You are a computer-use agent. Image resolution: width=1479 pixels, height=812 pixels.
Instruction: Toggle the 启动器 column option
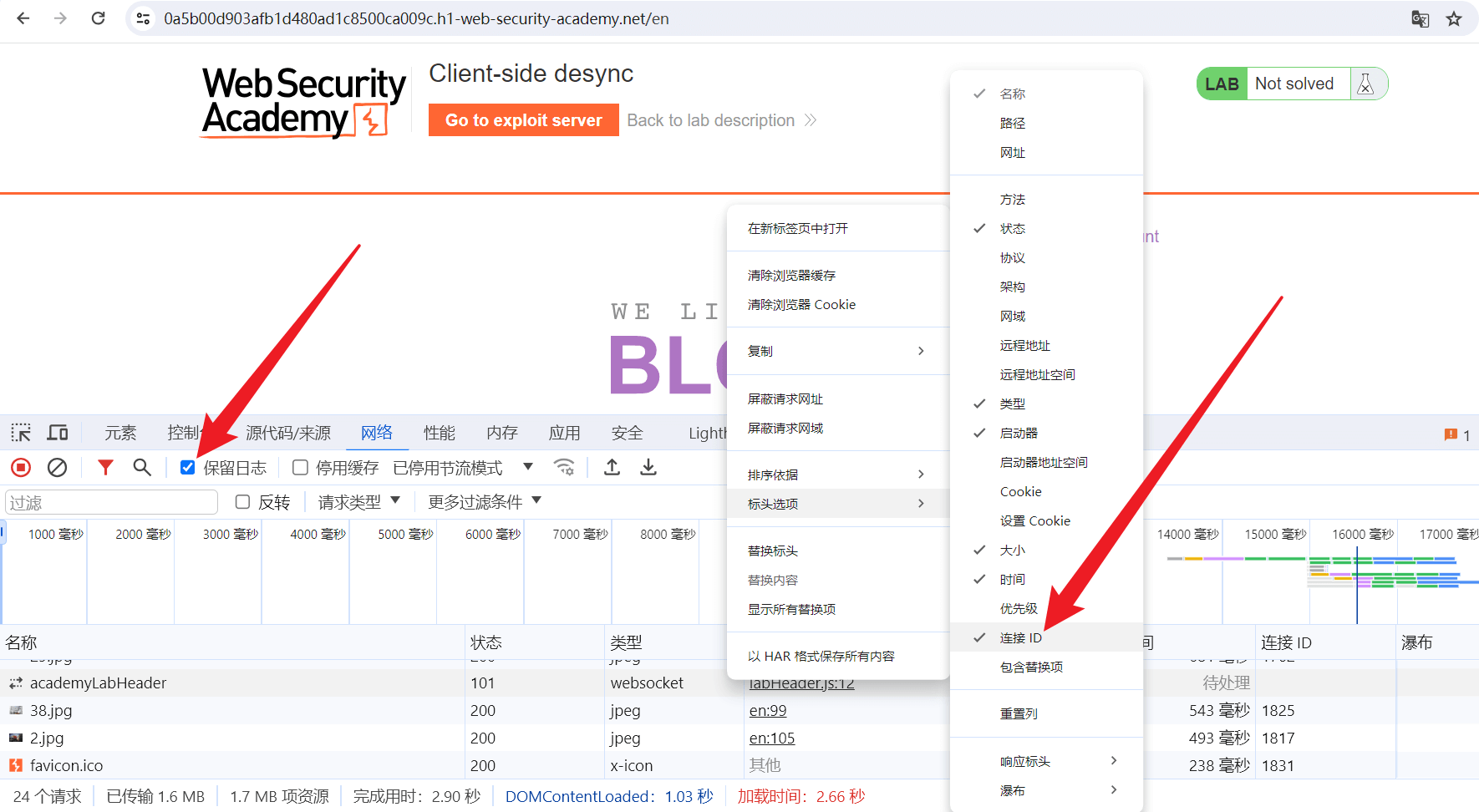(1046, 433)
